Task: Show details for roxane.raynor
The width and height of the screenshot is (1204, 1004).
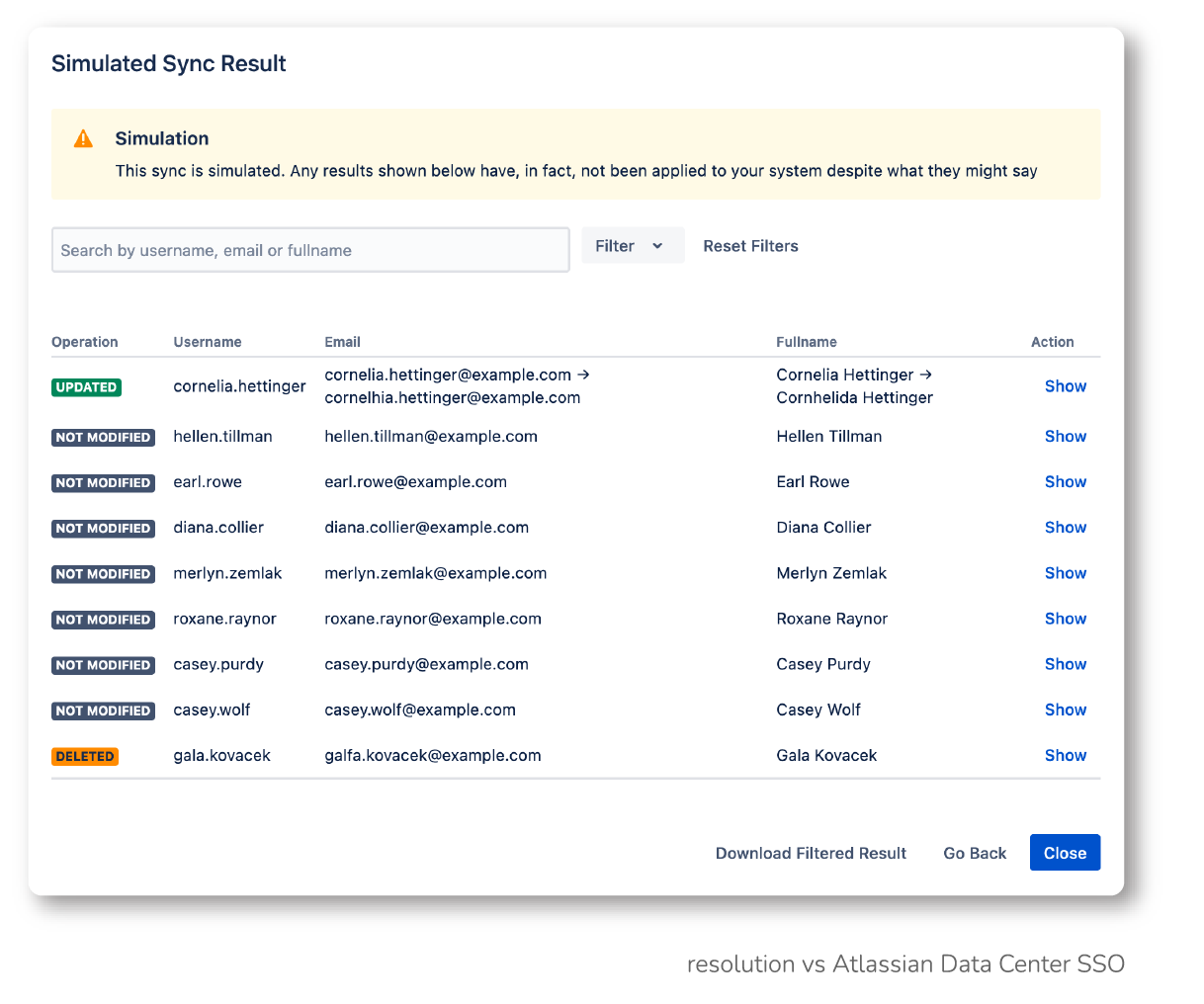Action: click(x=1066, y=618)
